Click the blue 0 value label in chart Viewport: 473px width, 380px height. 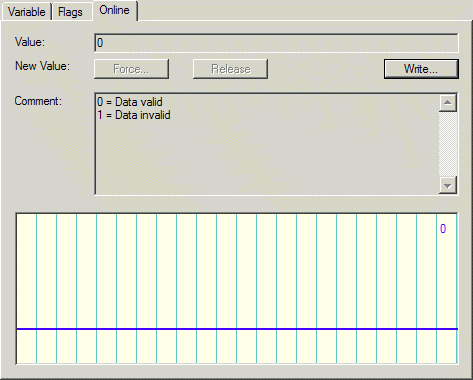click(x=443, y=229)
